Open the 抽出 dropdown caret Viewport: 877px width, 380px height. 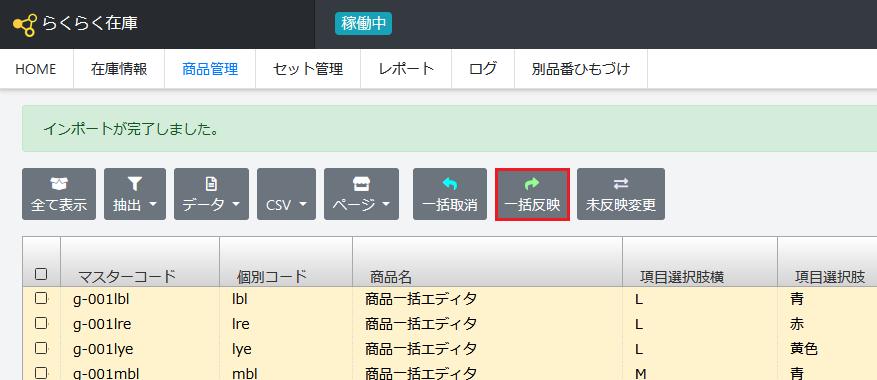153,205
